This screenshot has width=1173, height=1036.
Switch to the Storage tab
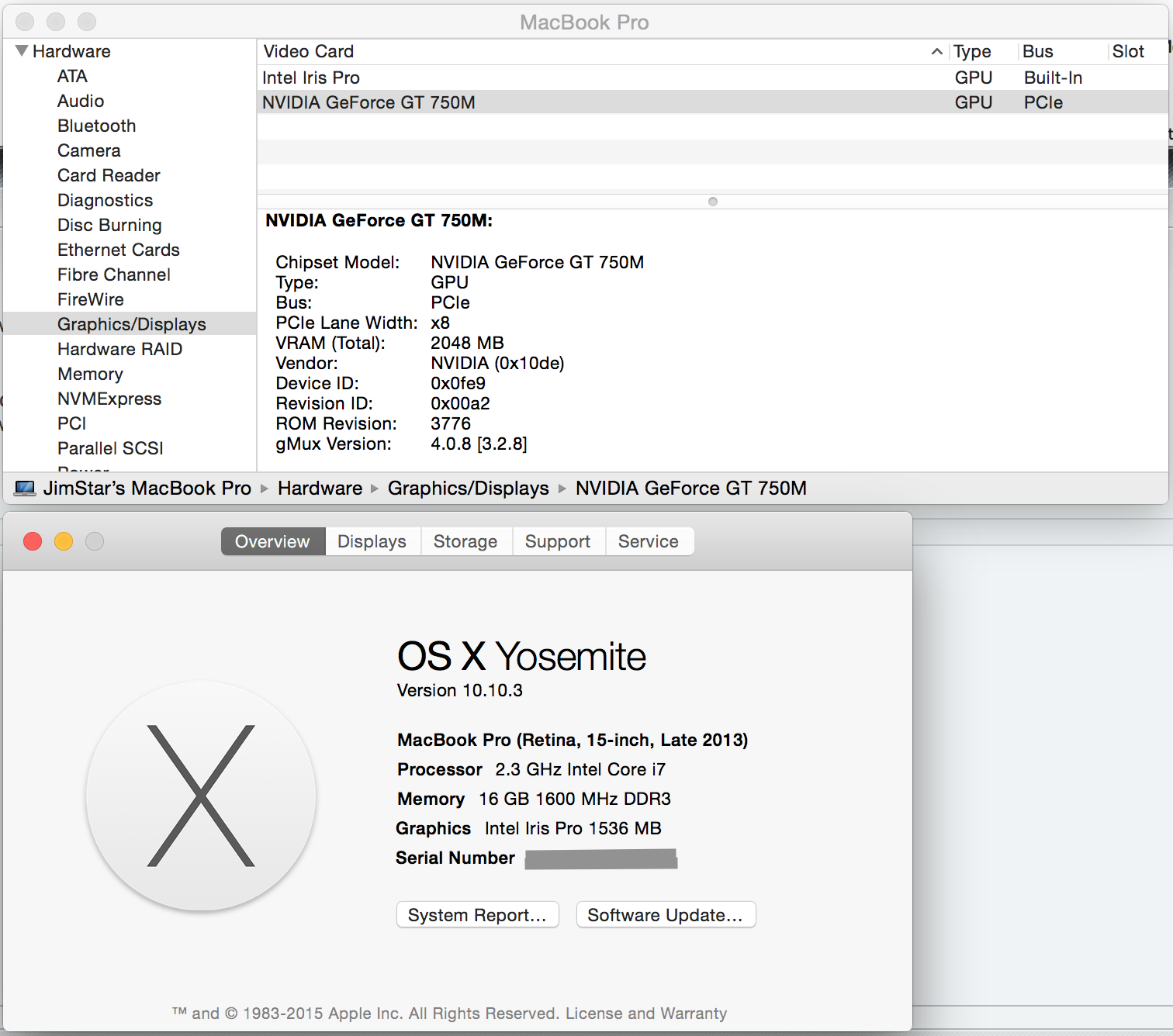tap(465, 541)
